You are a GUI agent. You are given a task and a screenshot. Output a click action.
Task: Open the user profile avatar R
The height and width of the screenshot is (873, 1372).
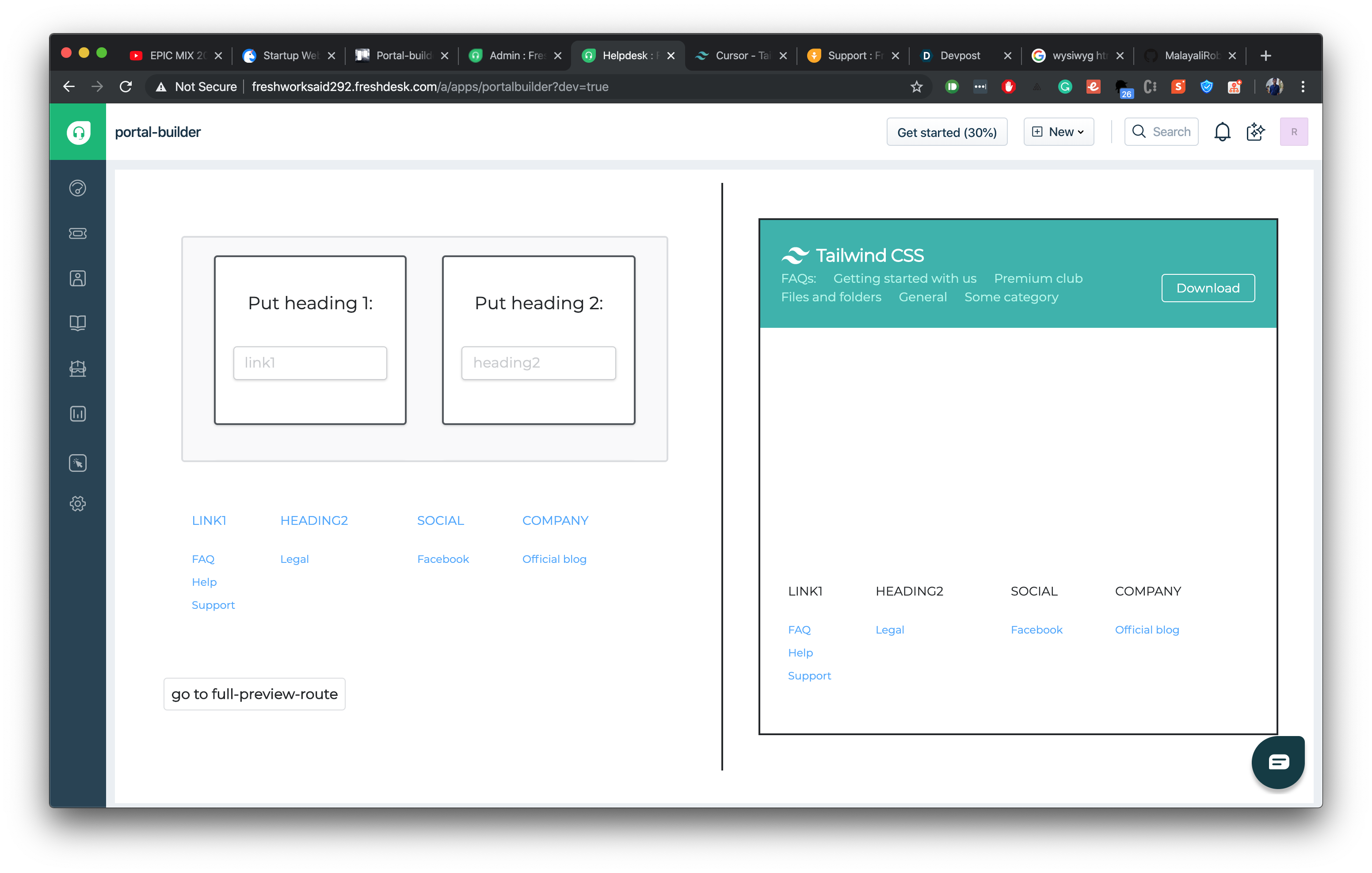pyautogui.click(x=1293, y=132)
